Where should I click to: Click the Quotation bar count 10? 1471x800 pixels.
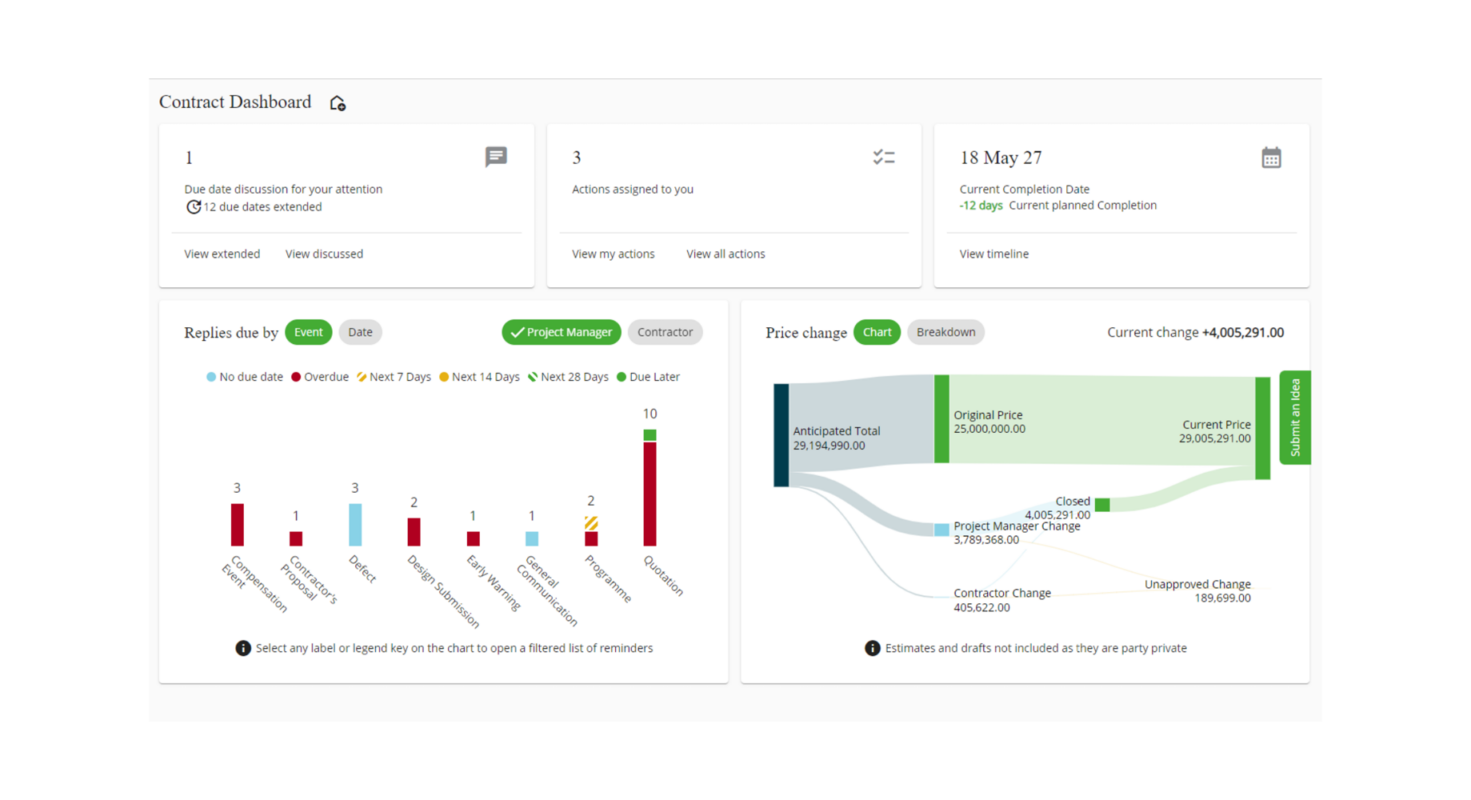(x=650, y=413)
